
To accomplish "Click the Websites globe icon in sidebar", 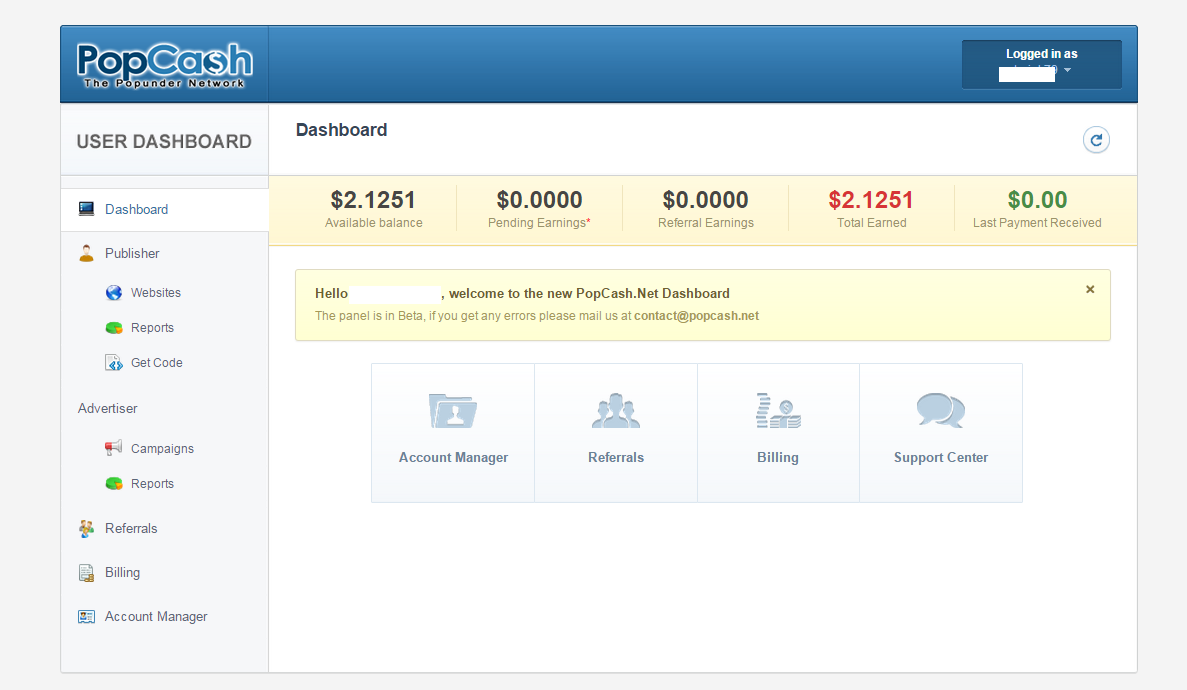I will click(x=114, y=293).
